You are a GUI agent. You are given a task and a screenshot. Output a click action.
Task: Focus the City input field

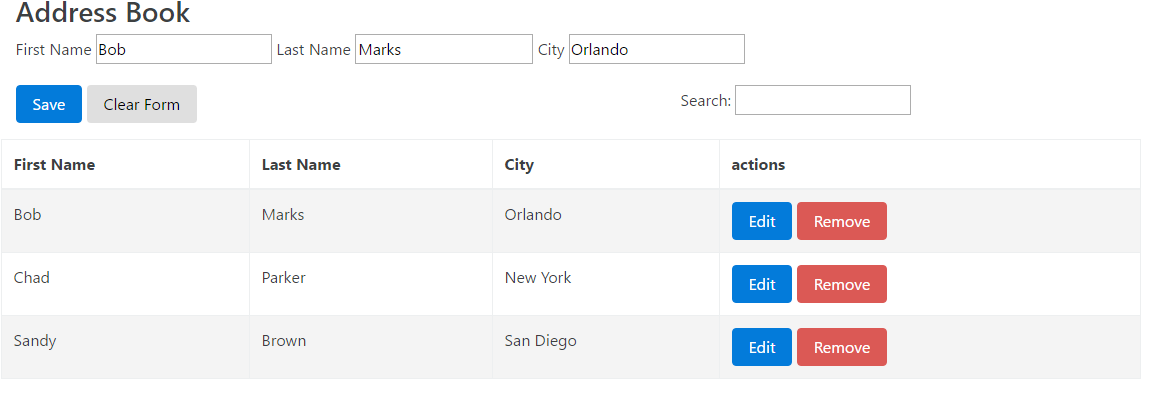tap(657, 49)
